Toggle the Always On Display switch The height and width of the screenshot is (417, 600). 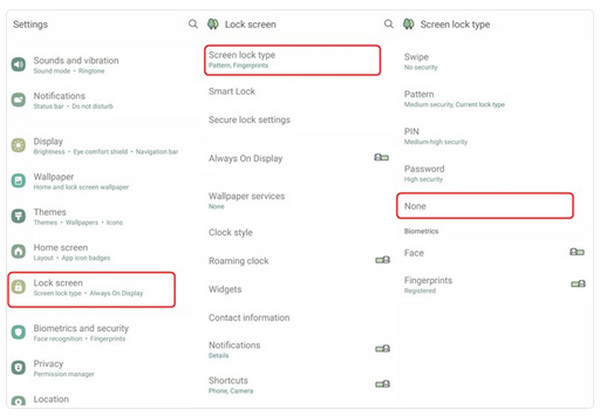pyautogui.click(x=382, y=157)
